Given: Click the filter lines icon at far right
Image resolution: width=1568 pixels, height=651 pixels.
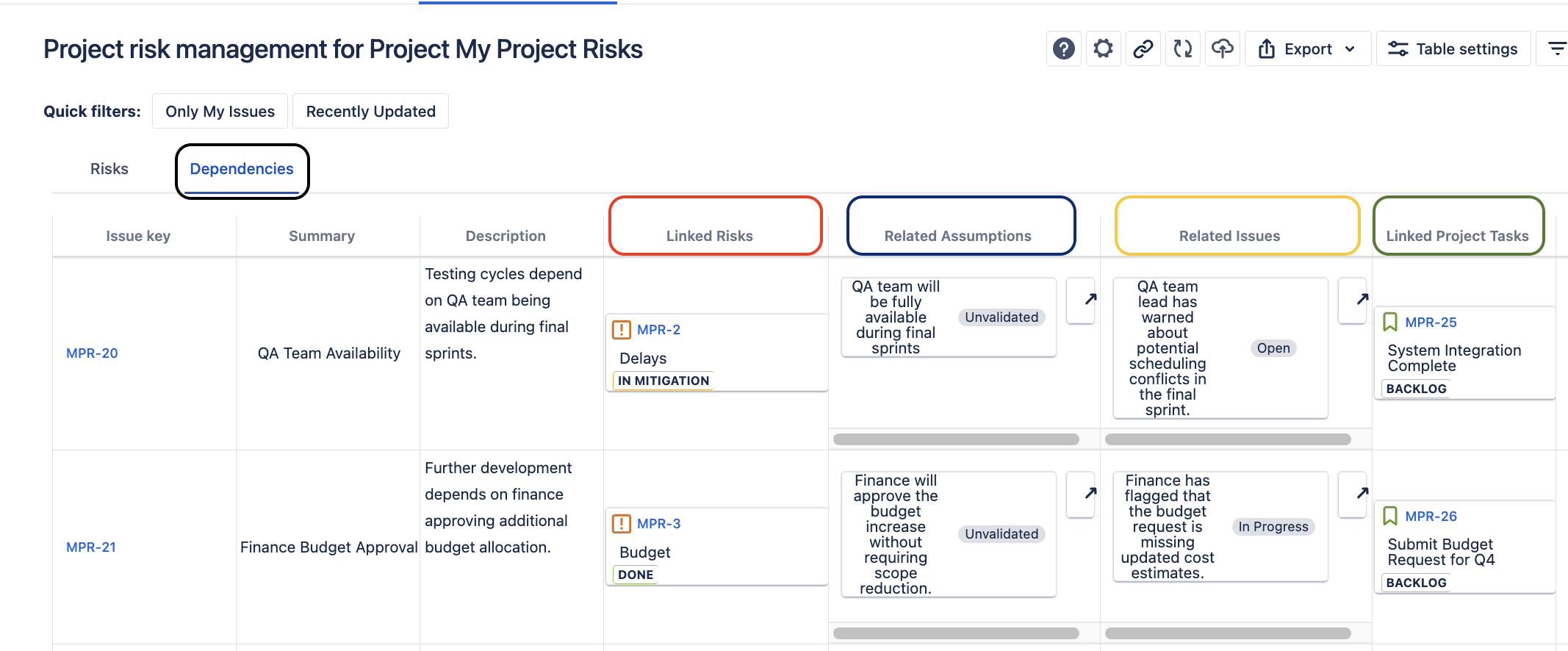Looking at the screenshot, I should coord(1556,49).
